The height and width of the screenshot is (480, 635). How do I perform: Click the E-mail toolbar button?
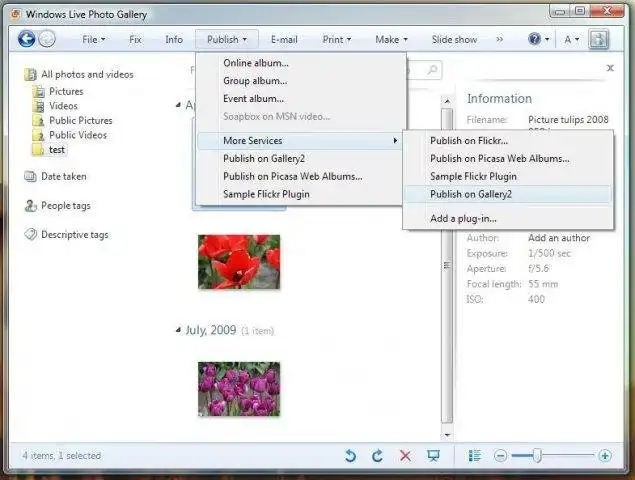284,40
